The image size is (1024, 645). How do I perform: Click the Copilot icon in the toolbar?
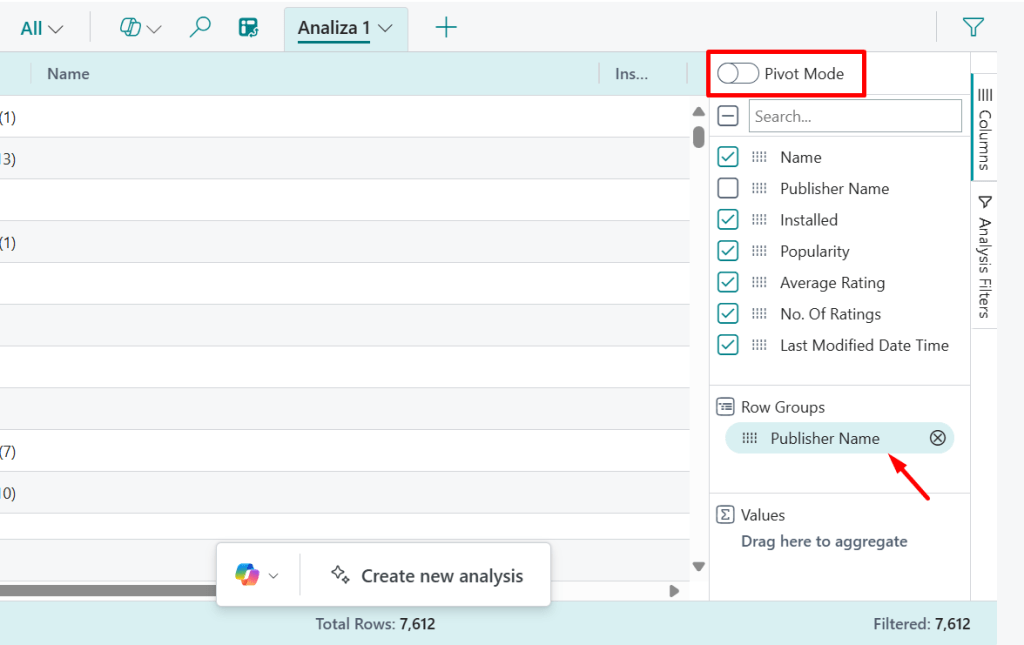click(130, 28)
